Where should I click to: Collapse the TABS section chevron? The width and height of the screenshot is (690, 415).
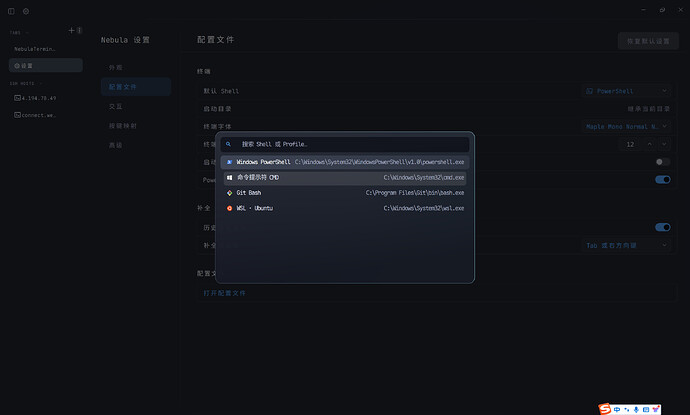27,33
